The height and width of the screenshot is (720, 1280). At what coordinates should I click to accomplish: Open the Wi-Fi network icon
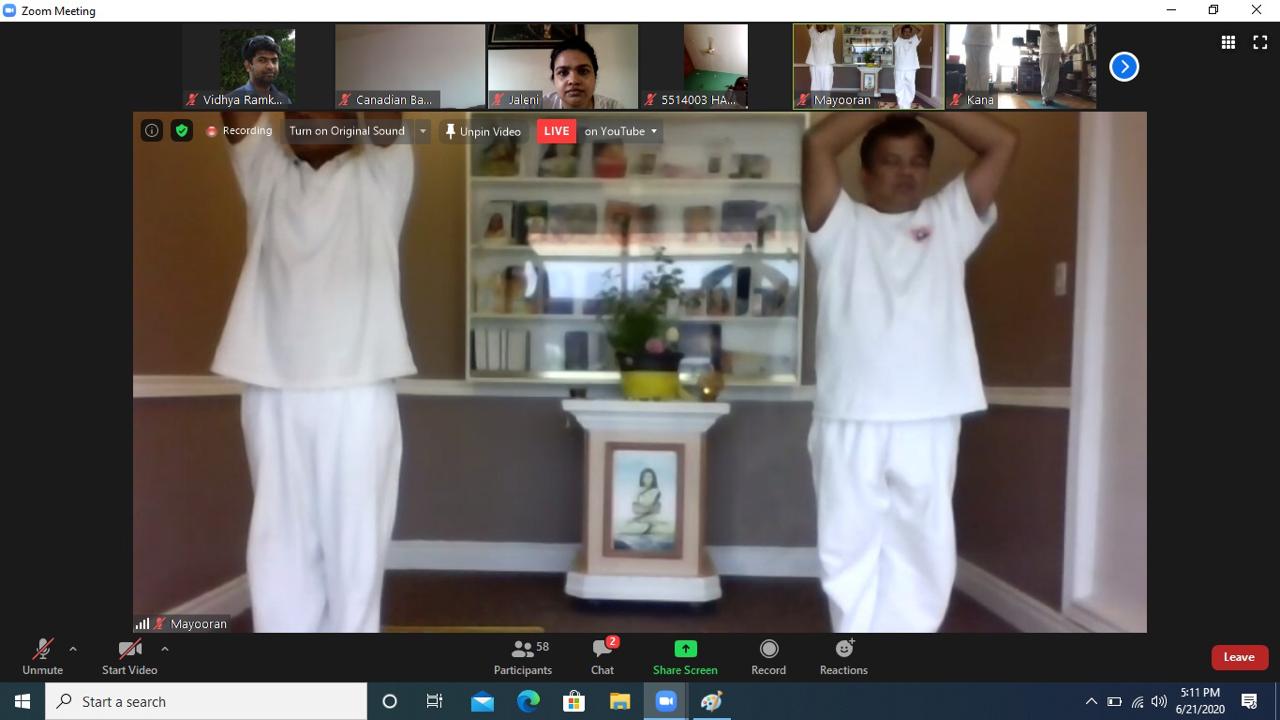[x=1137, y=701]
